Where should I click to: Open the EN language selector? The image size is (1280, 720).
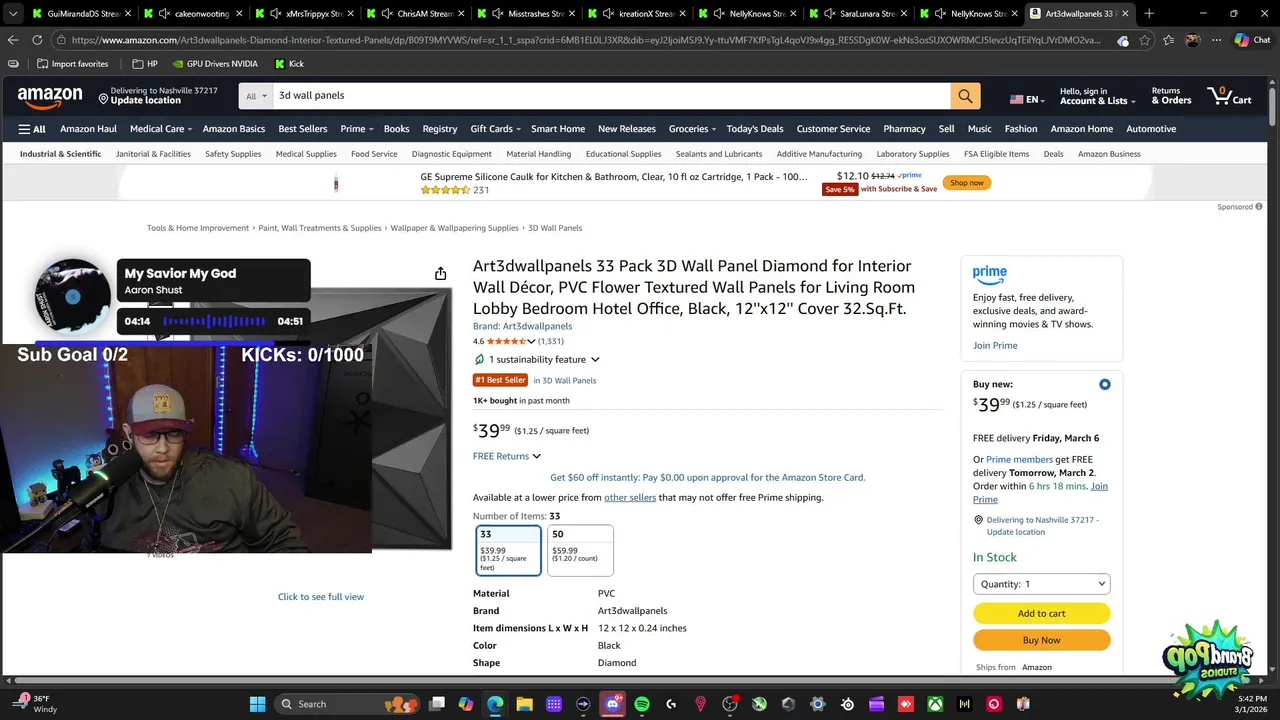tap(1027, 99)
